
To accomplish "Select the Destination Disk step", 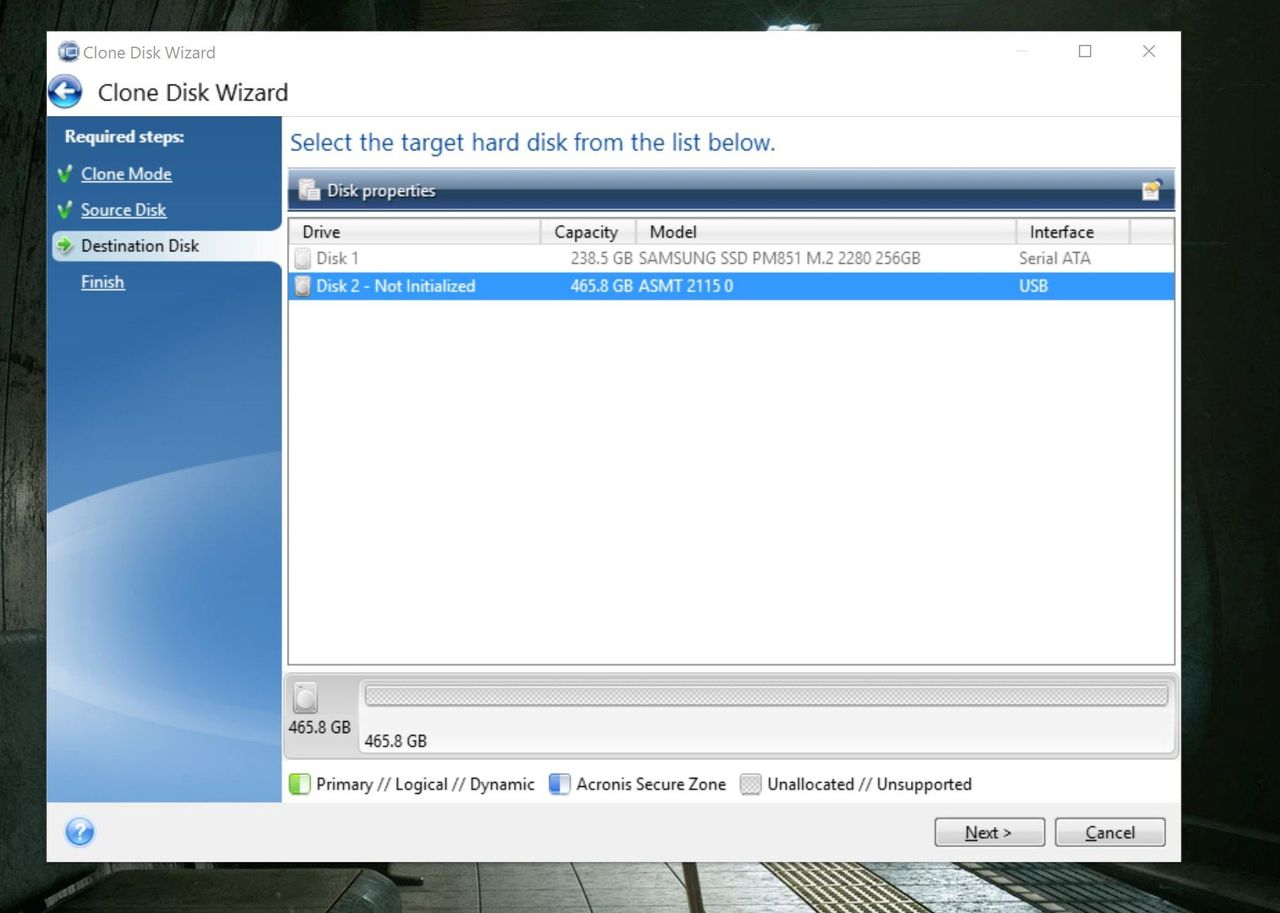I will 140,246.
